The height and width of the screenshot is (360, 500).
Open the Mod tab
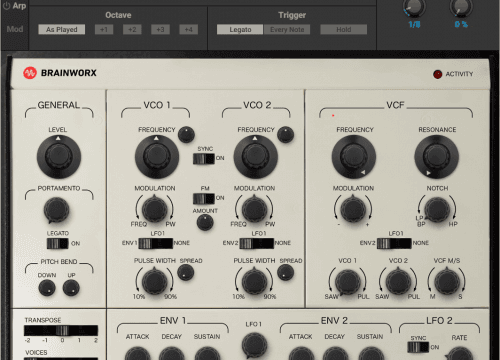15,29
